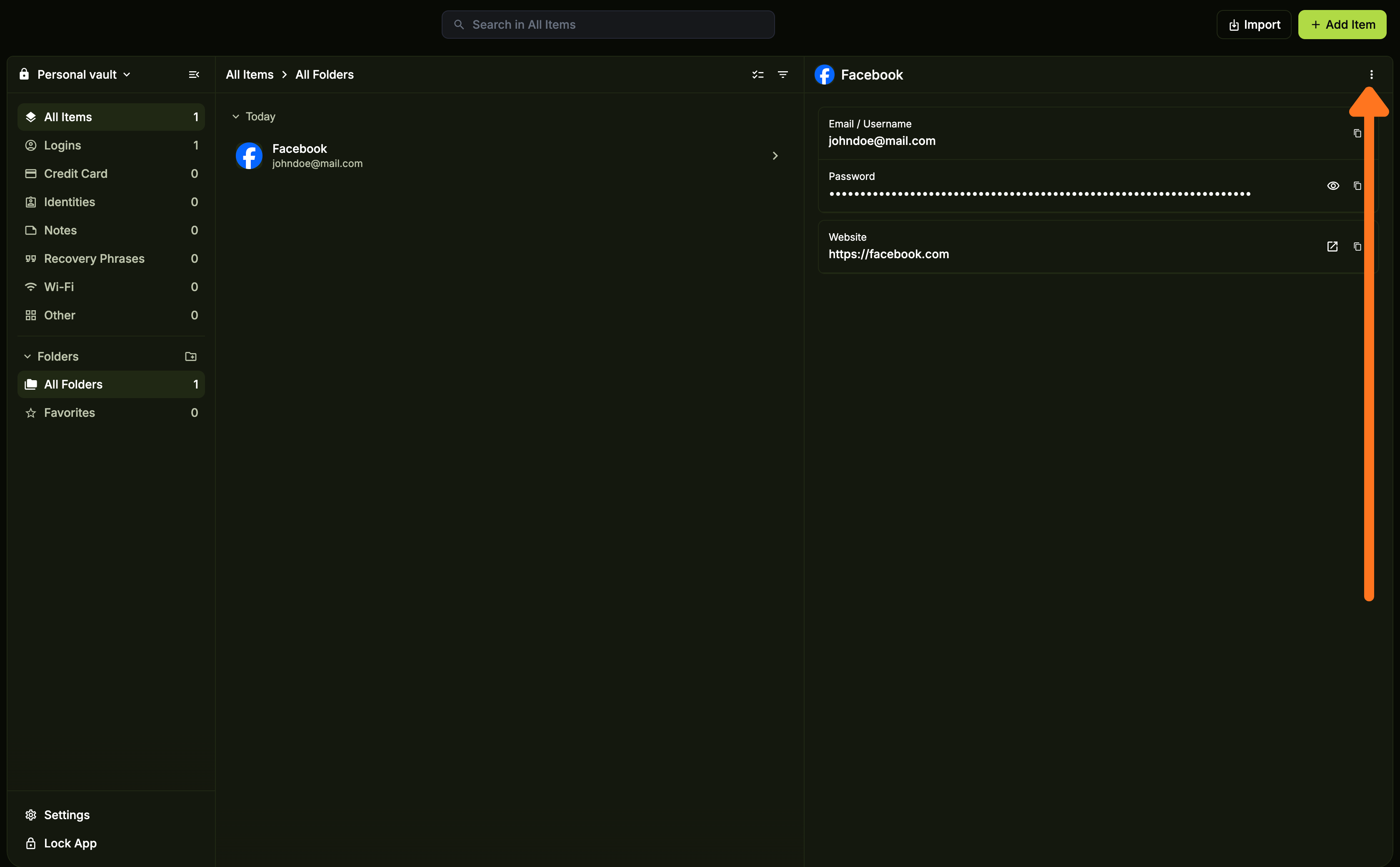Copy the Website URL
Screen dimensions: 1400x867
point(1357,246)
